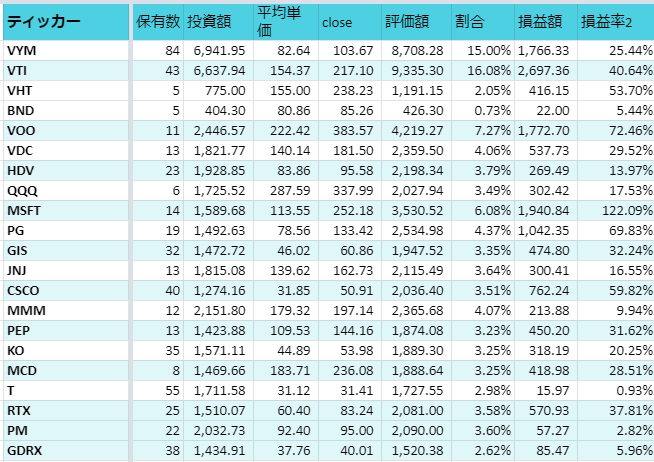Click the 評価額 header cell
Viewport: 654px width, 462px height.
(416, 22)
